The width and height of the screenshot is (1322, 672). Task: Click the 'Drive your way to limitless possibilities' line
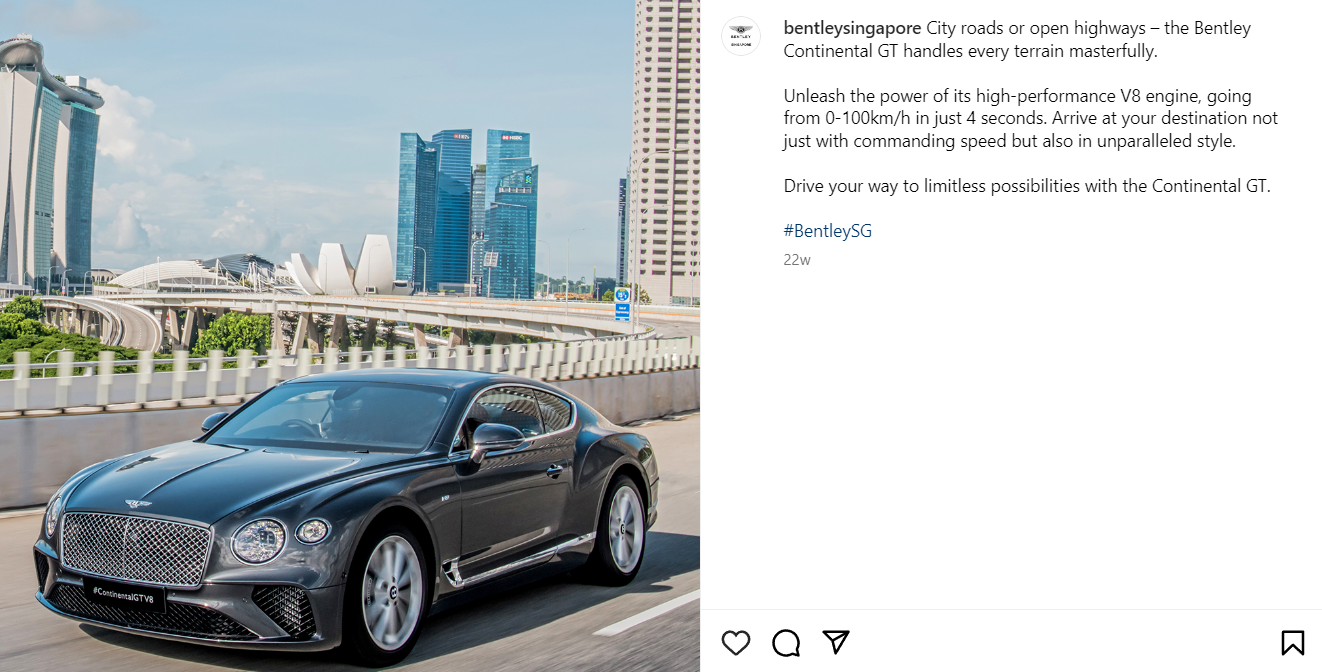click(x=1027, y=186)
